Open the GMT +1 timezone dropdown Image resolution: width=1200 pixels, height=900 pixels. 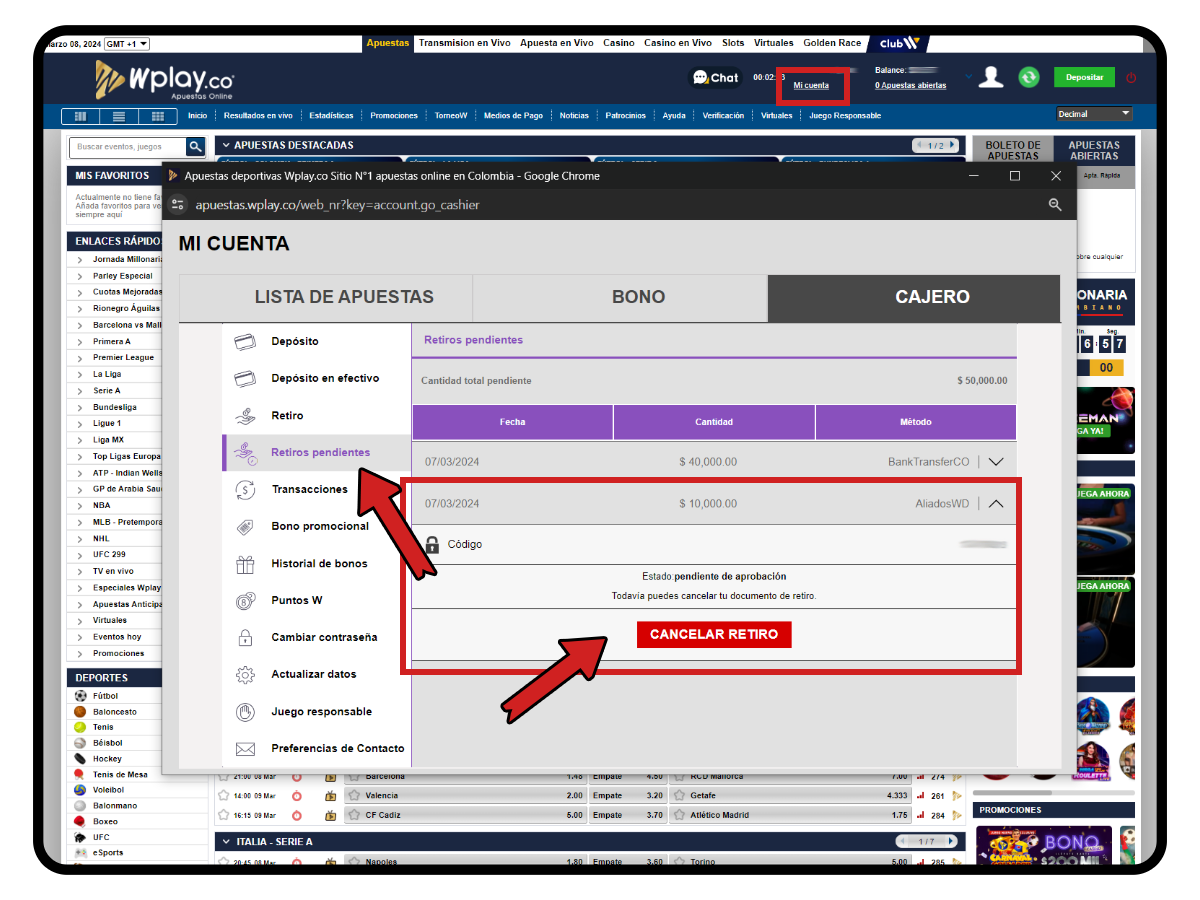pyautogui.click(x=127, y=44)
